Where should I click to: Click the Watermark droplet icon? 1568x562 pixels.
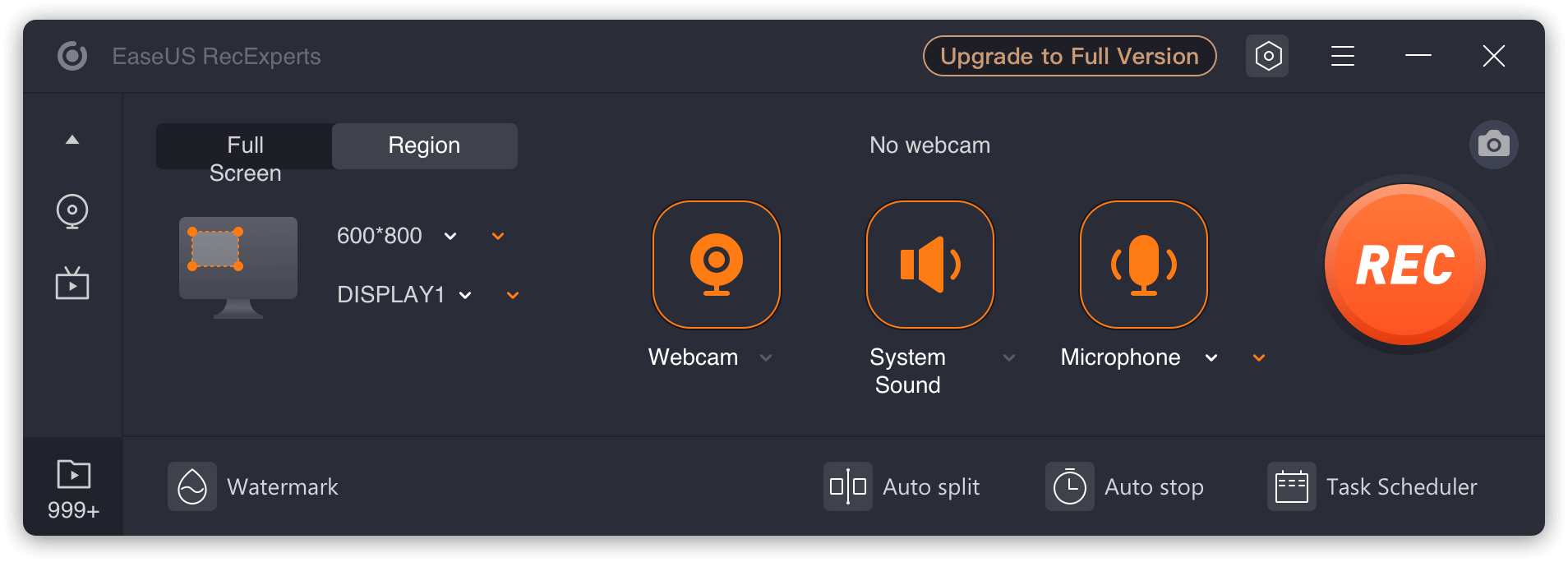[x=192, y=486]
